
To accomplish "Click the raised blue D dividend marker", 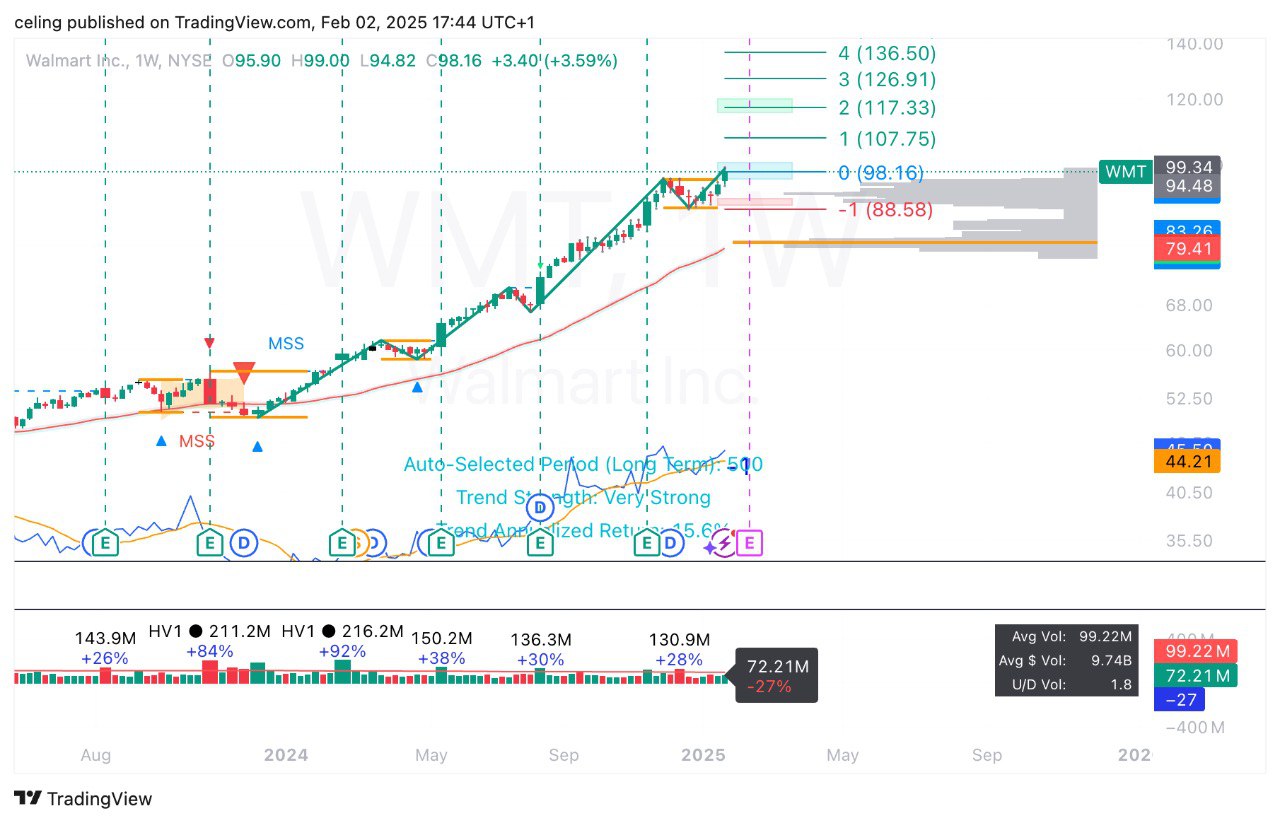I will [540, 507].
